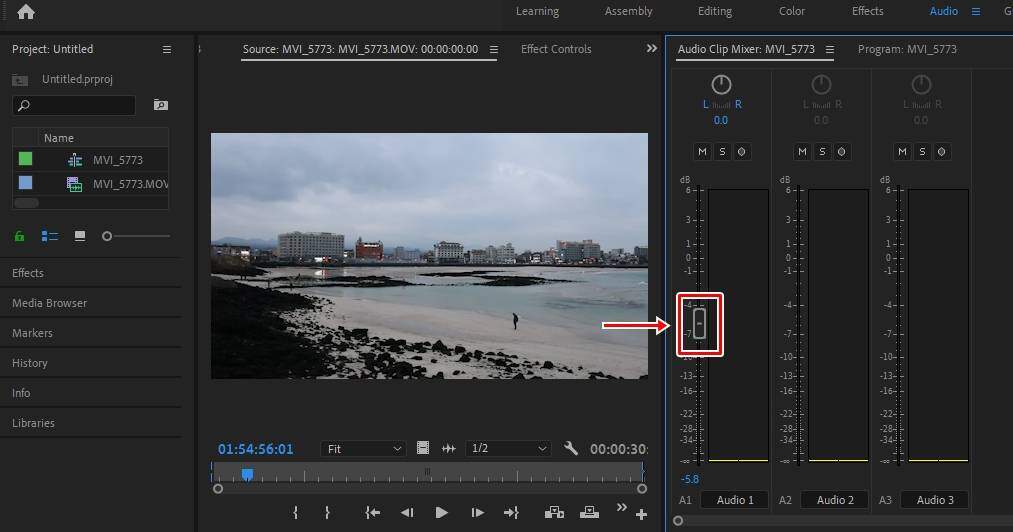
Task: Mute the Audio 2 track
Action: click(802, 152)
